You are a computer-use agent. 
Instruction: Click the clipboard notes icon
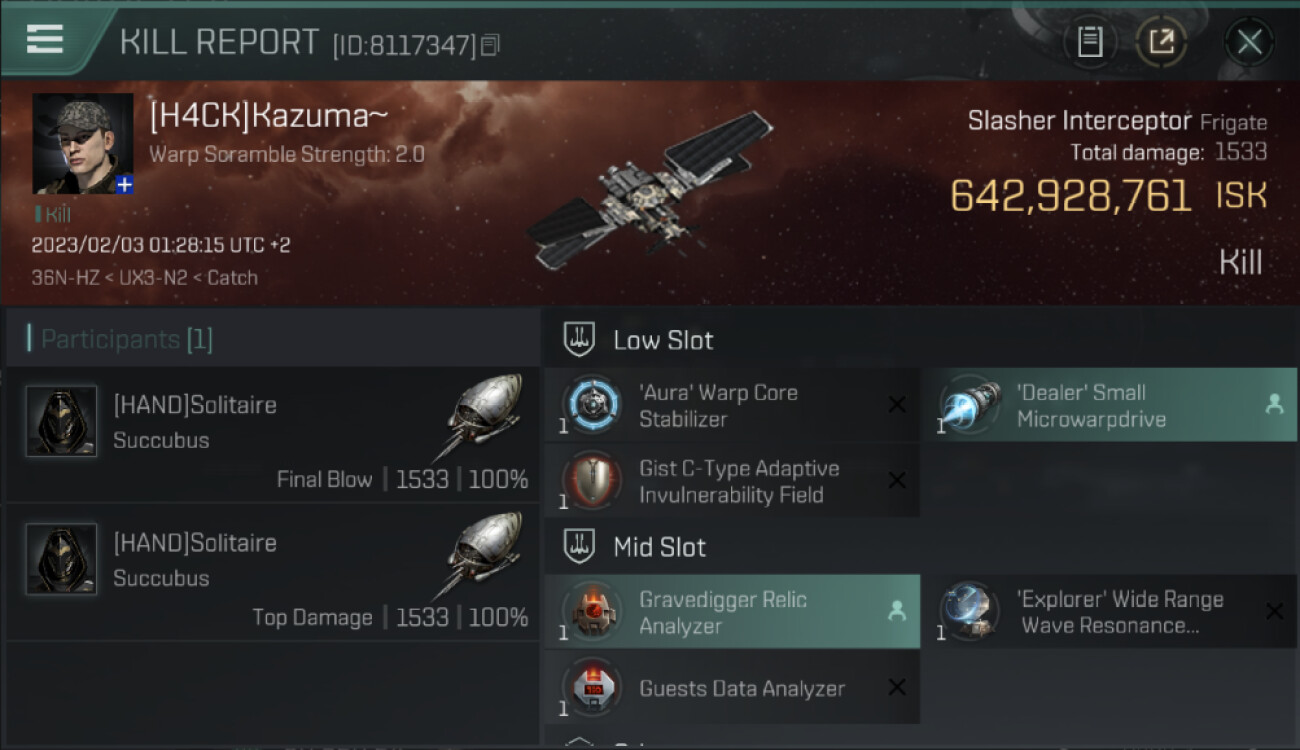tap(1090, 42)
